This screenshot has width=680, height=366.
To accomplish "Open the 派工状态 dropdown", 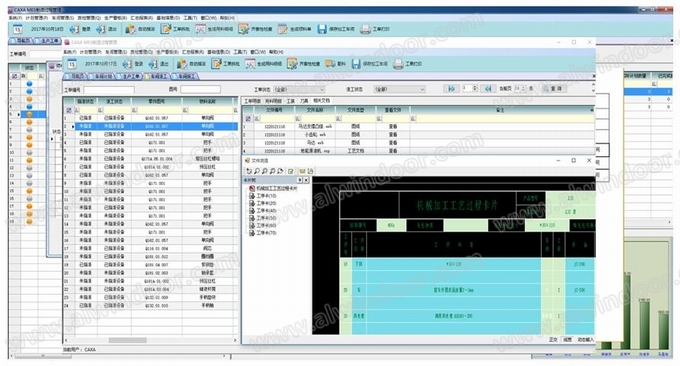I will [399, 89].
